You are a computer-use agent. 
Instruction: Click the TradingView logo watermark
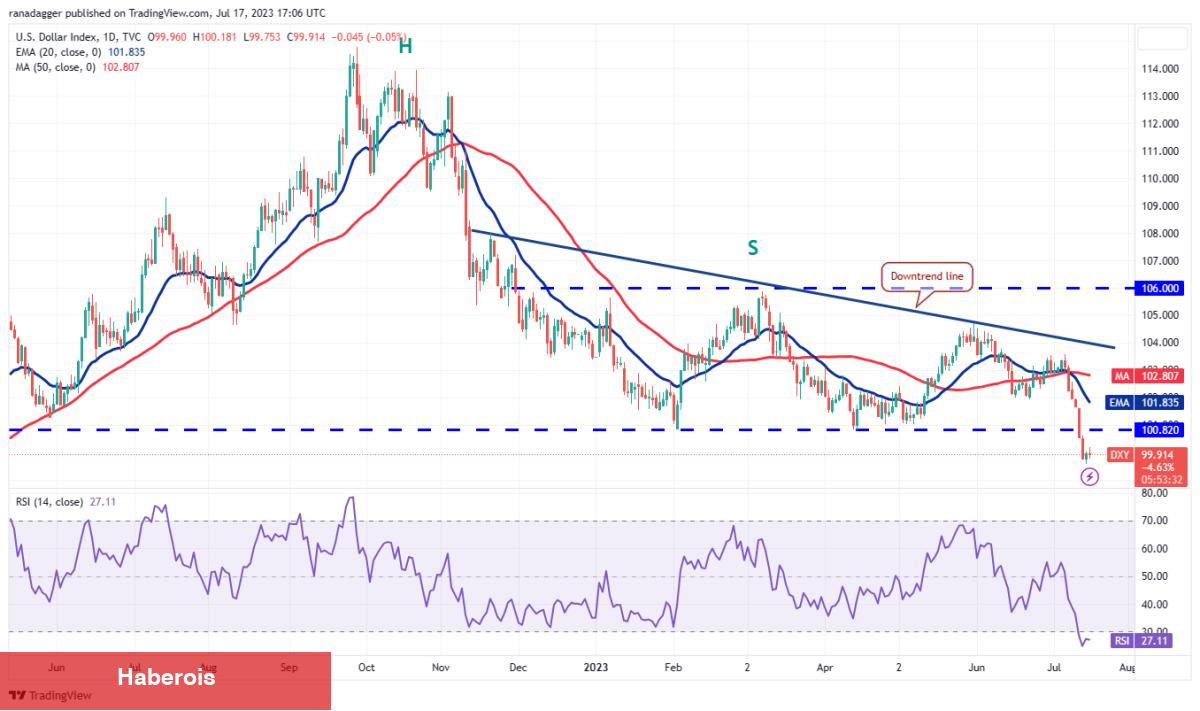point(51,695)
